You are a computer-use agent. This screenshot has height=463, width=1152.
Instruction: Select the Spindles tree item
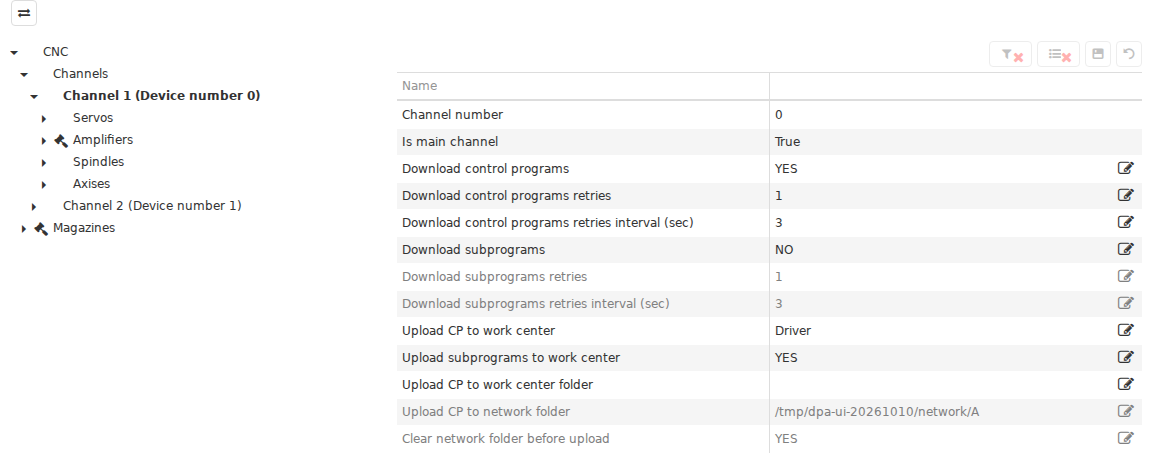(x=98, y=162)
